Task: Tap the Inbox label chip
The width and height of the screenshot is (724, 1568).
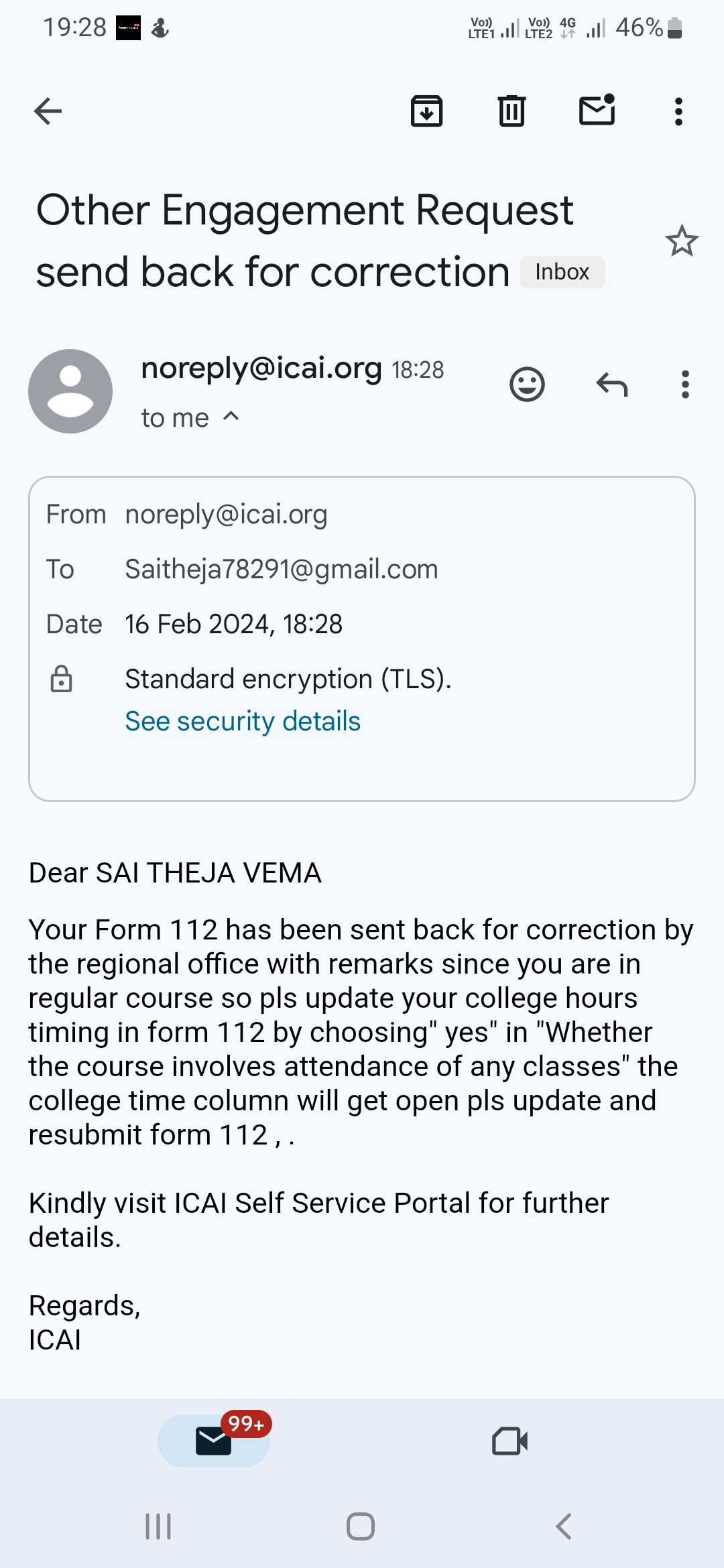Action: point(562,272)
